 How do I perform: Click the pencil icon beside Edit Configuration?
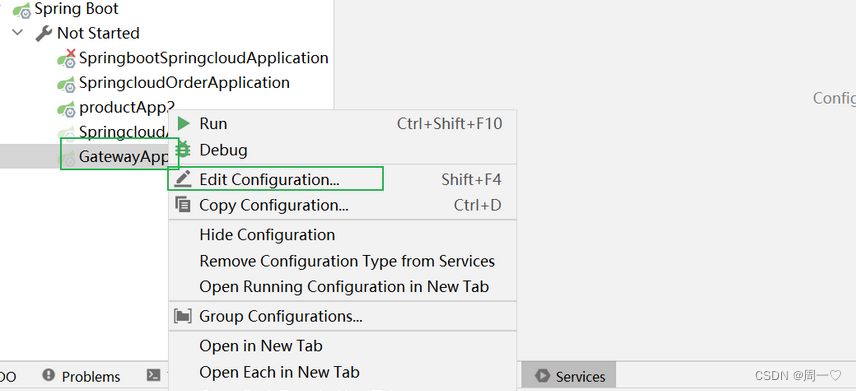pos(184,179)
